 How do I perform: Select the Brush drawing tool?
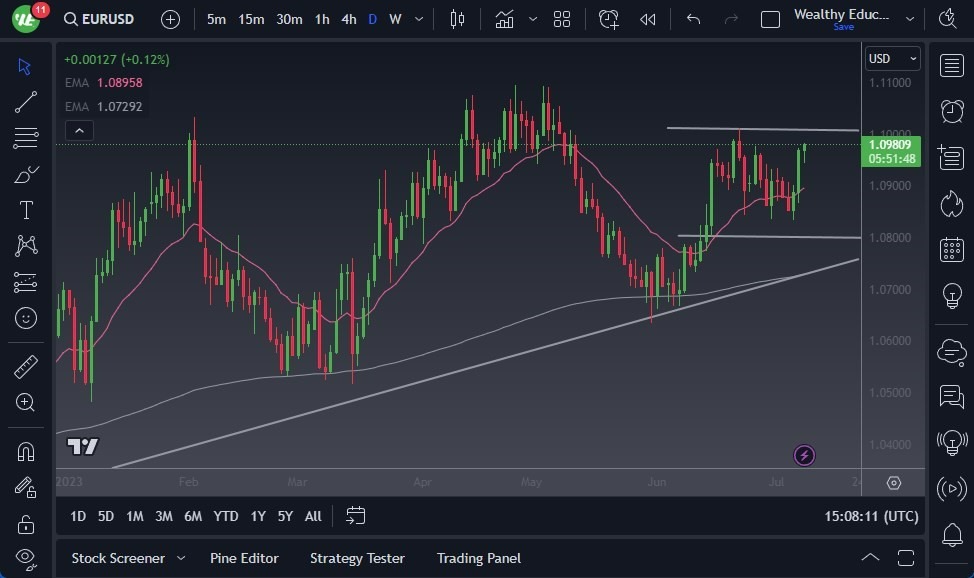point(25,173)
